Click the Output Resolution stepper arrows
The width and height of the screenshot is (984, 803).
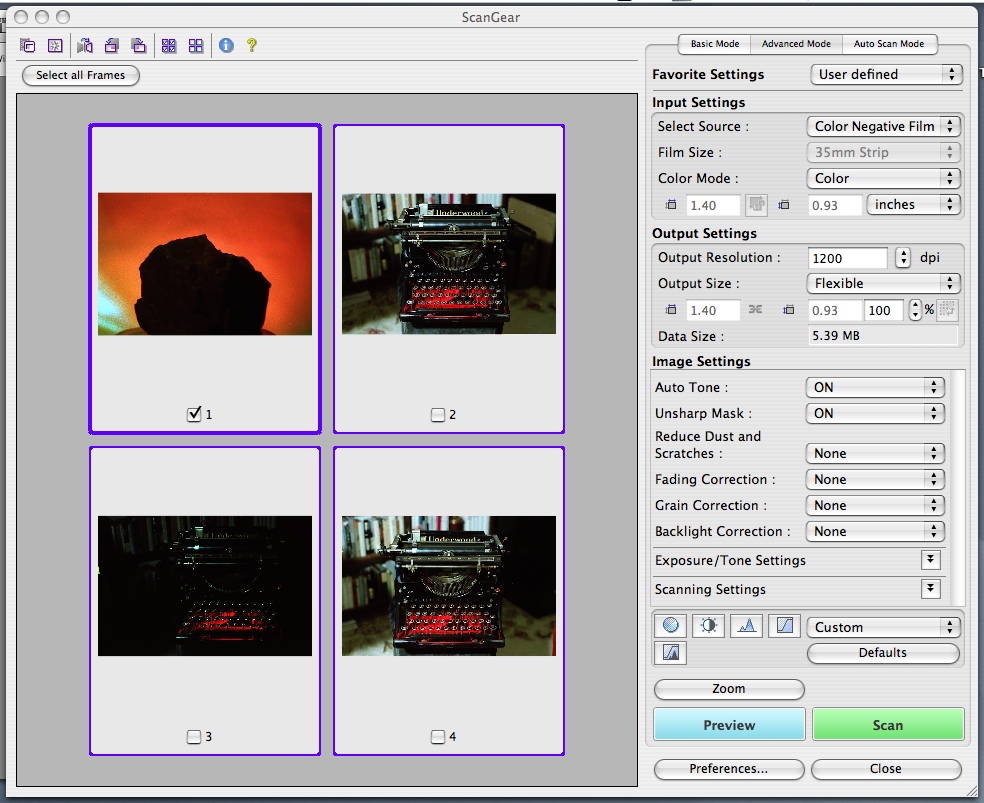tap(903, 258)
